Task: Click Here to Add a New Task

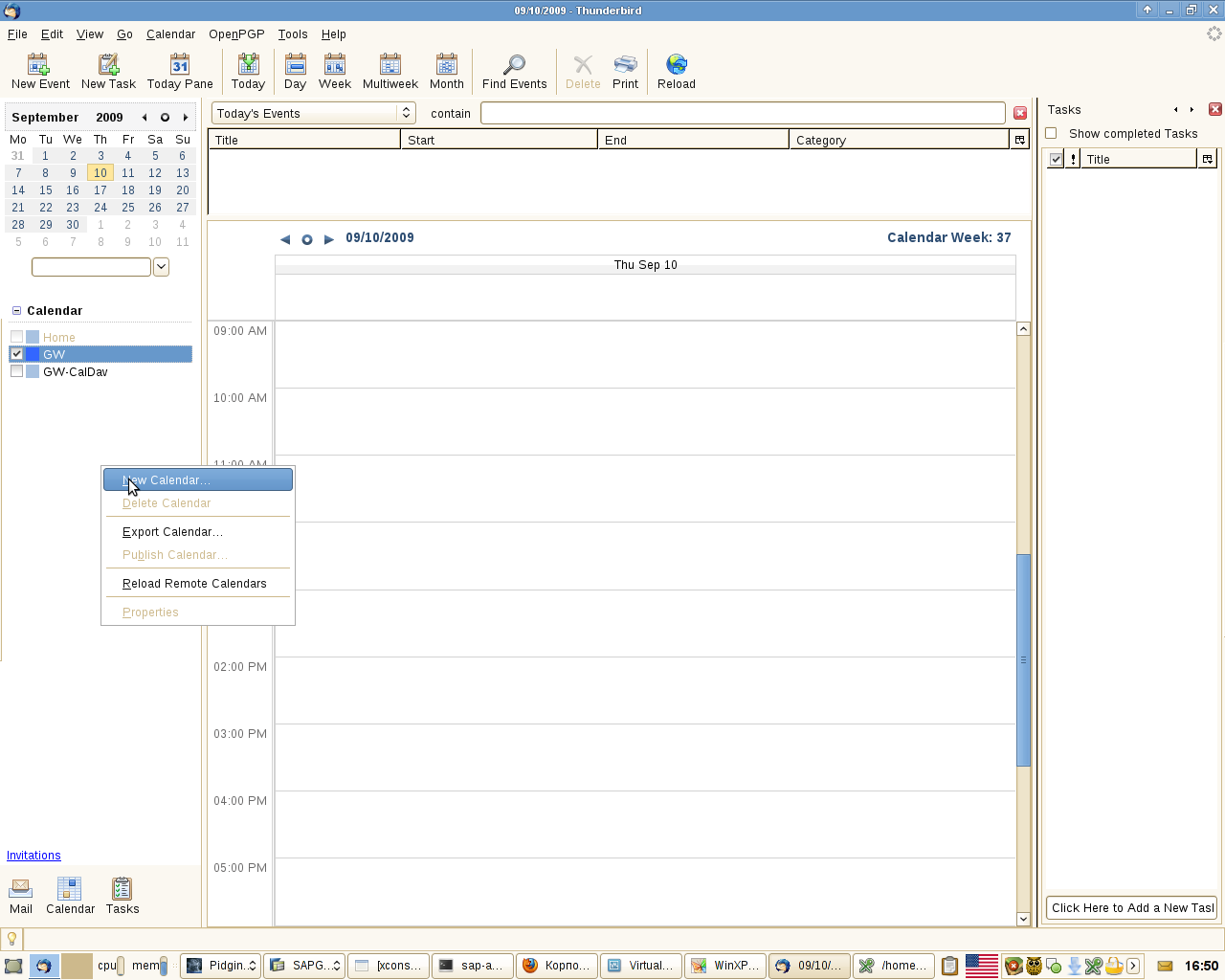Action: tap(1131, 908)
